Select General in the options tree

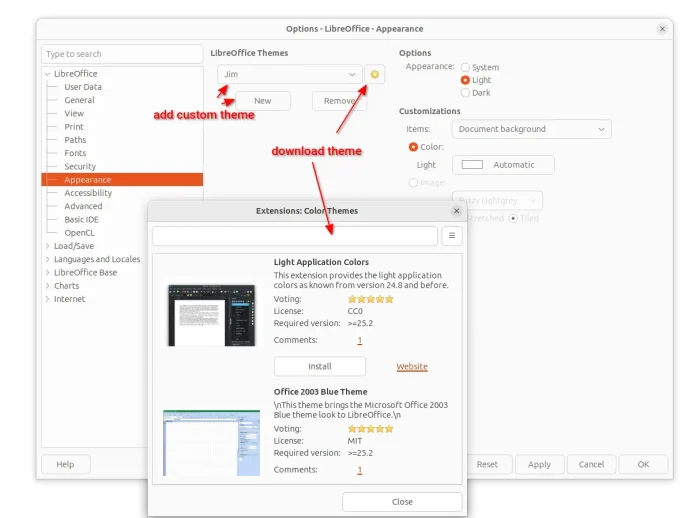(x=79, y=100)
